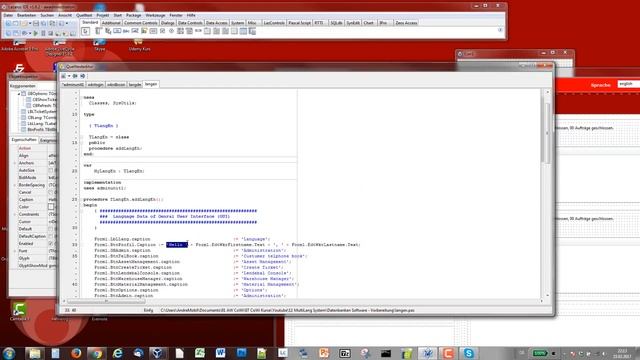The width and height of the screenshot is (640, 360).
Task: Switch to the langde editor tab
Action: click(x=135, y=84)
